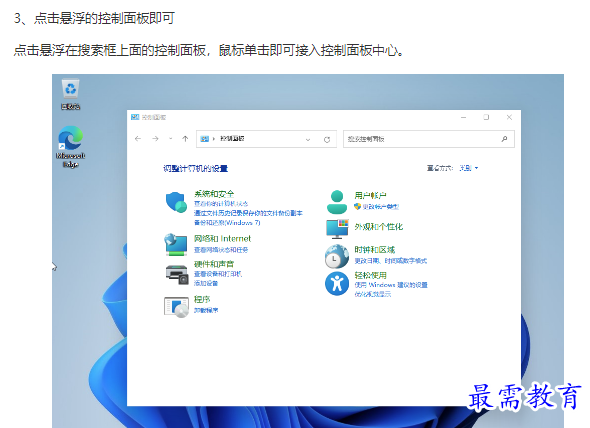Click the 优化视觉显示 link
The width and height of the screenshot is (590, 428).
(x=373, y=294)
